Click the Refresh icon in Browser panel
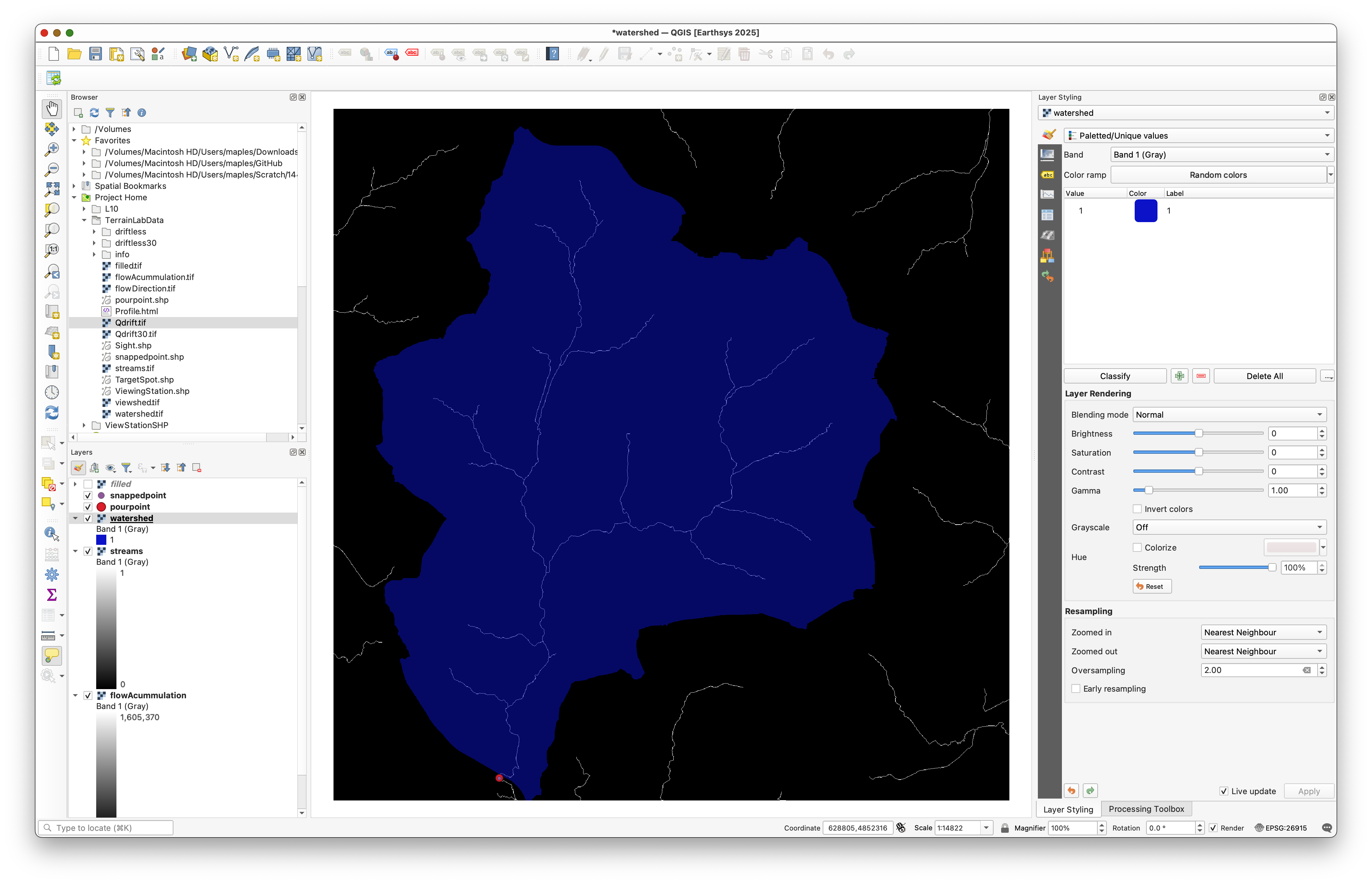This screenshot has height=884, width=1372. 94,113
